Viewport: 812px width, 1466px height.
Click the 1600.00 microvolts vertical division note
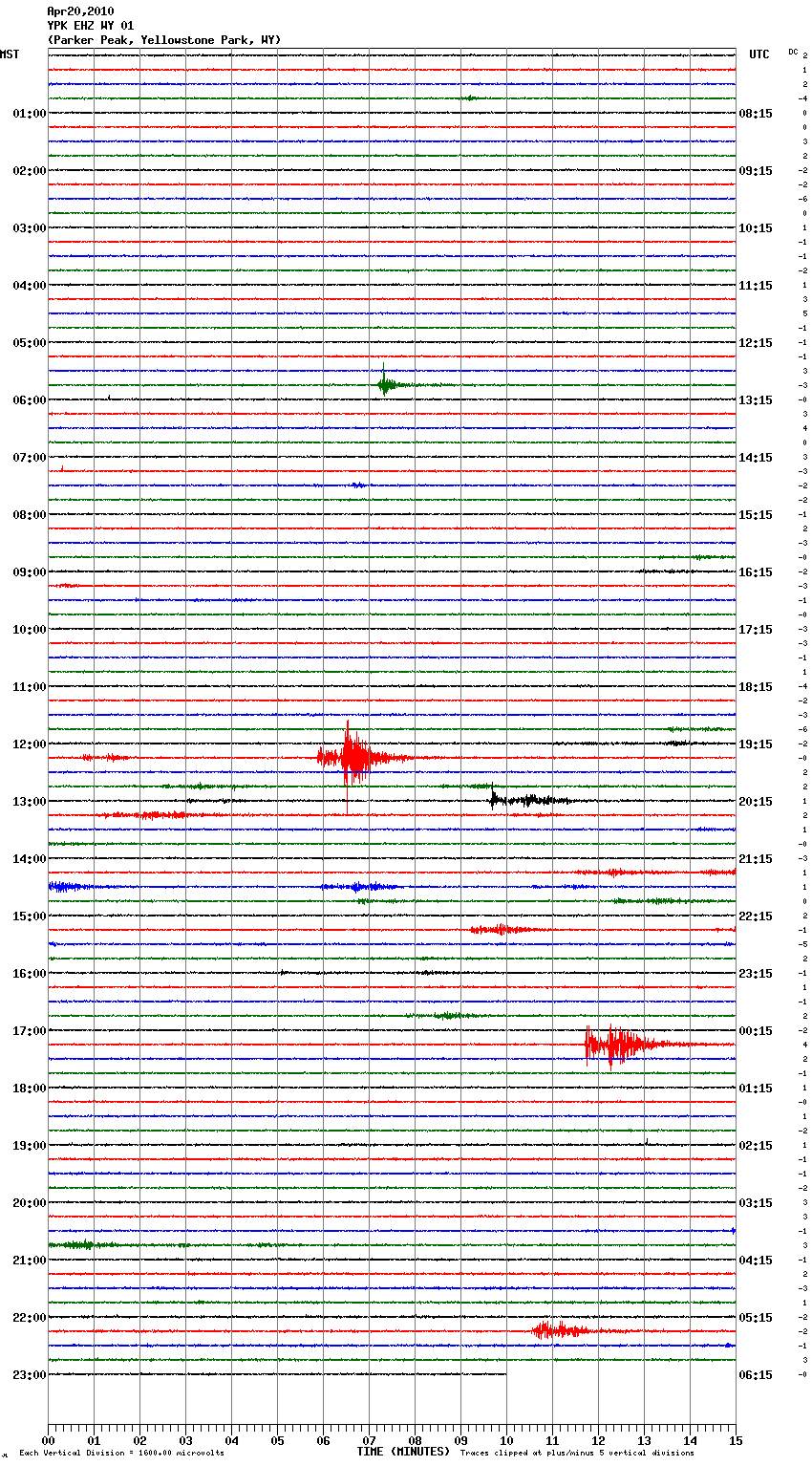click(122, 1454)
